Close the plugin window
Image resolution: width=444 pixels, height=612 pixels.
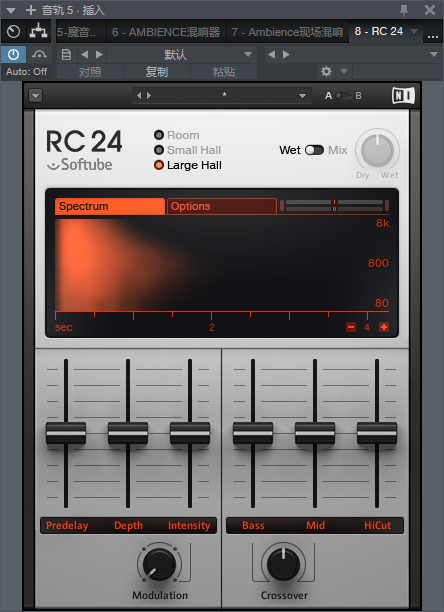[x=430, y=10]
